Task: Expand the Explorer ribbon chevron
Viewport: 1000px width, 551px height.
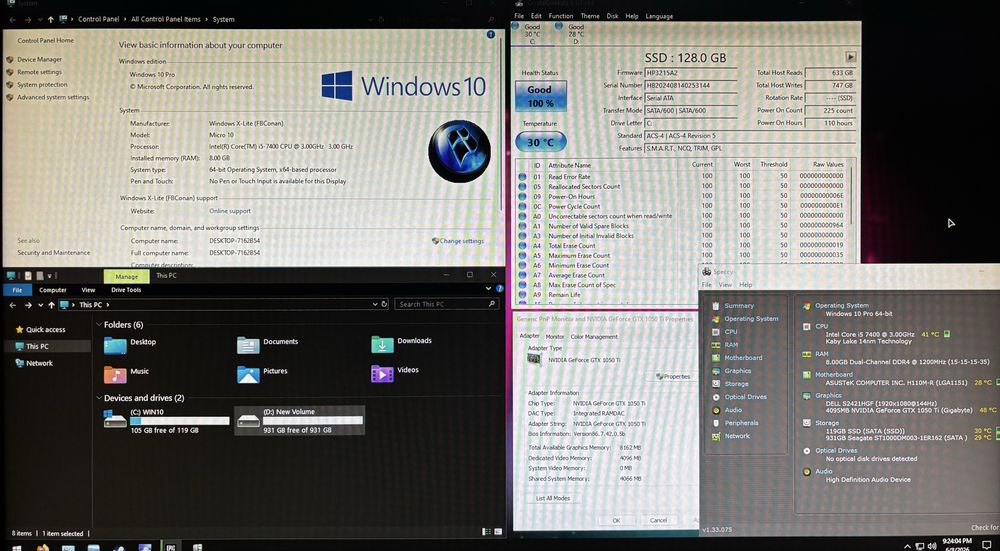Action: [489, 289]
